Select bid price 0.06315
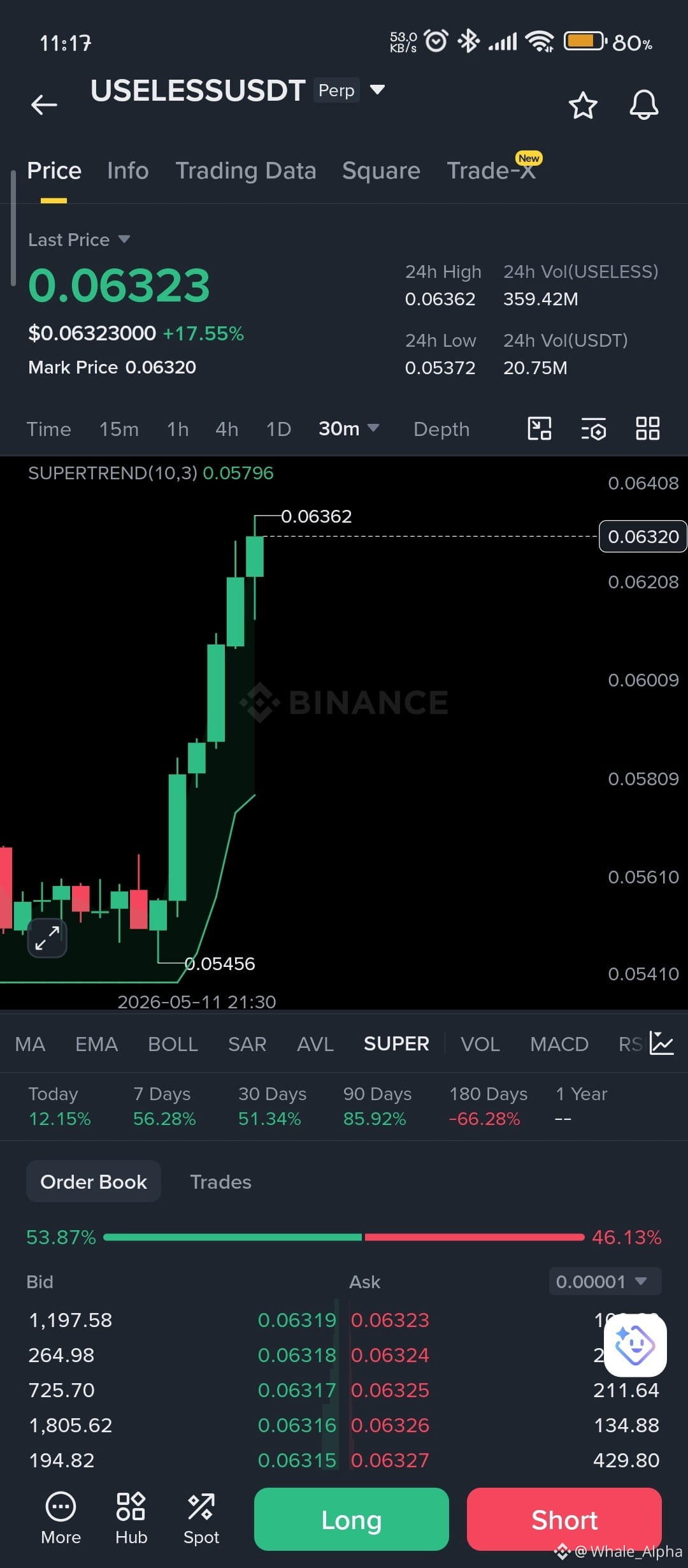The image size is (688, 1568). click(x=297, y=1460)
